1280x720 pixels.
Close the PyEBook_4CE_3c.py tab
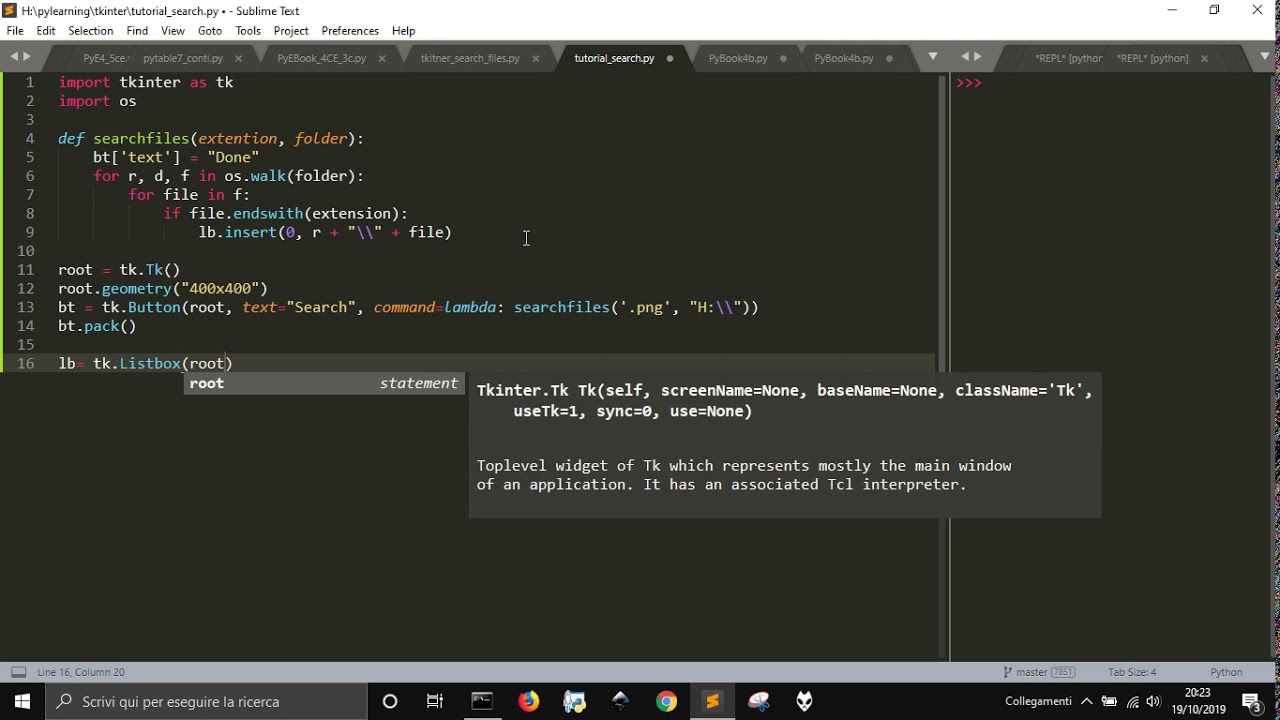point(382,58)
